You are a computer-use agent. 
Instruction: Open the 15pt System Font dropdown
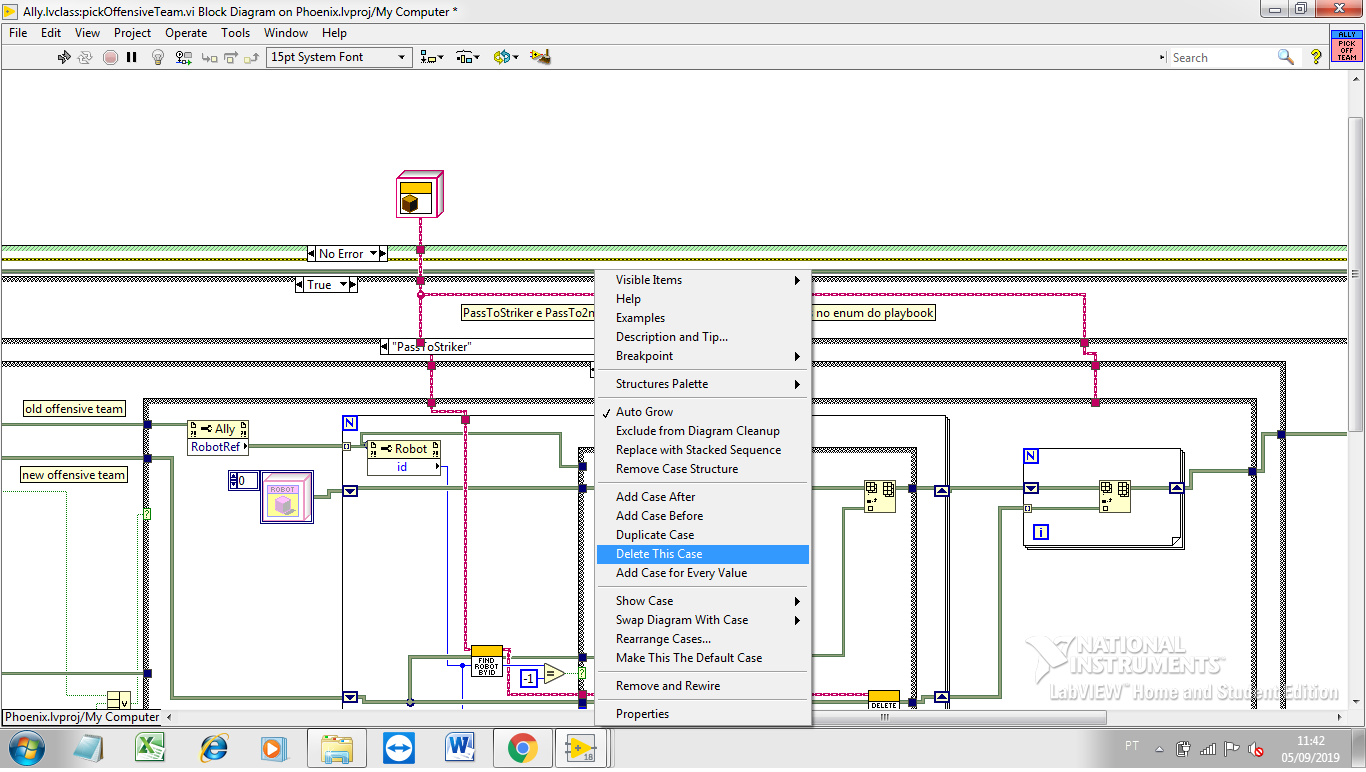pos(339,57)
